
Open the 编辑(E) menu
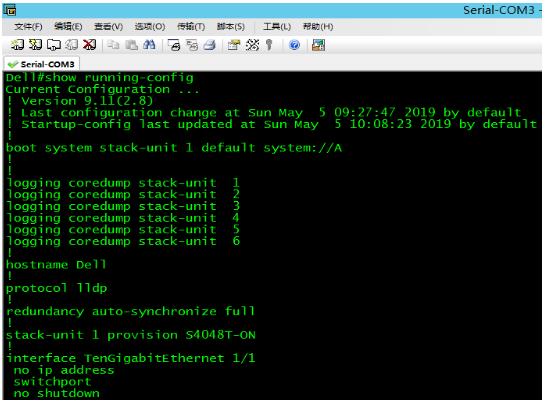pyautogui.click(x=68, y=26)
